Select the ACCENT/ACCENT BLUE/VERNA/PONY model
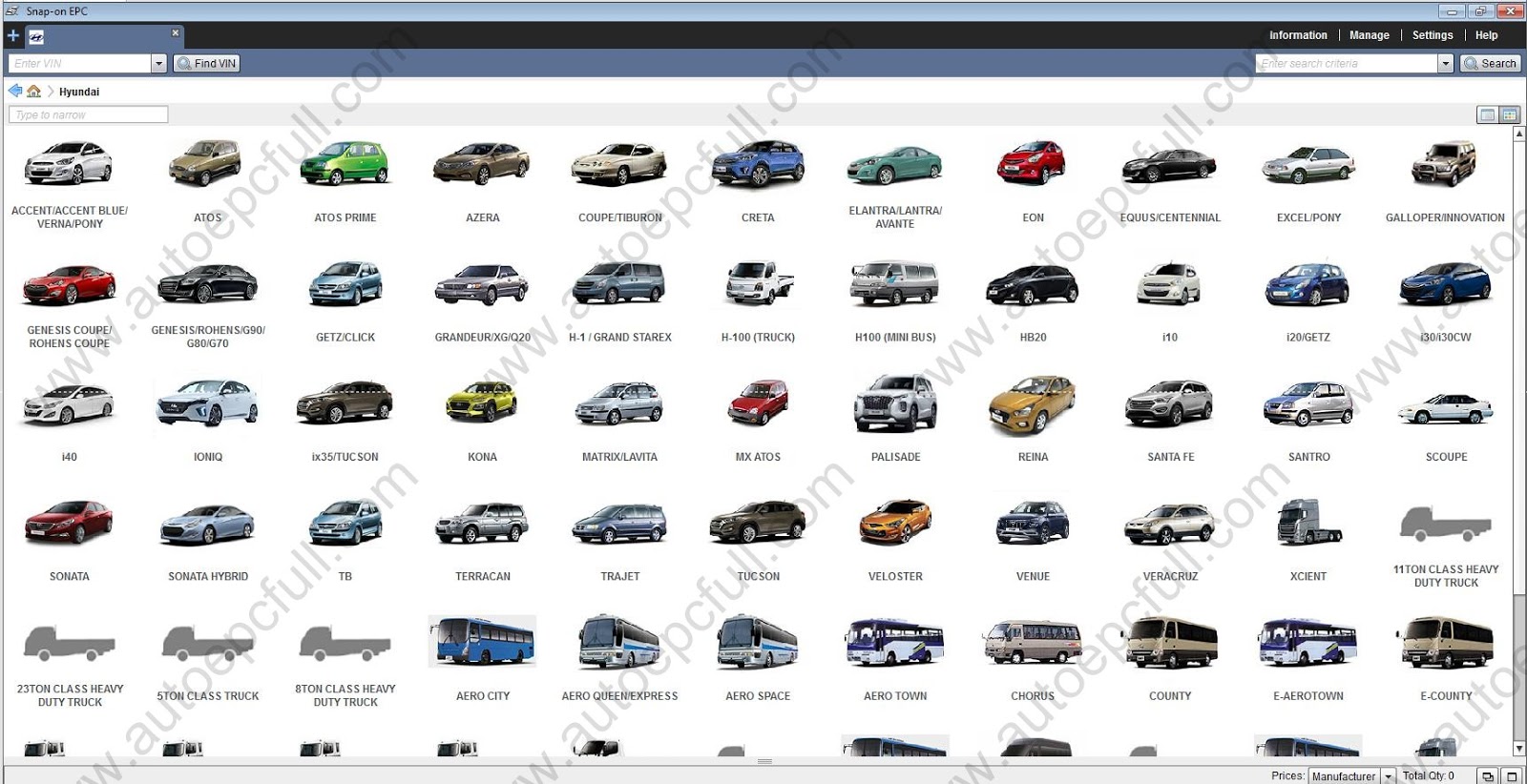 click(x=70, y=183)
